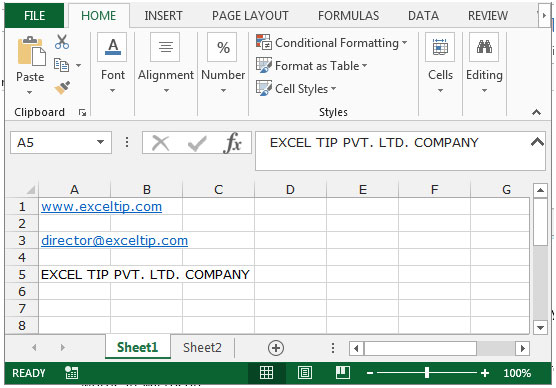The image size is (556, 388).
Task: Switch to Normal view in status bar
Action: (x=266, y=373)
